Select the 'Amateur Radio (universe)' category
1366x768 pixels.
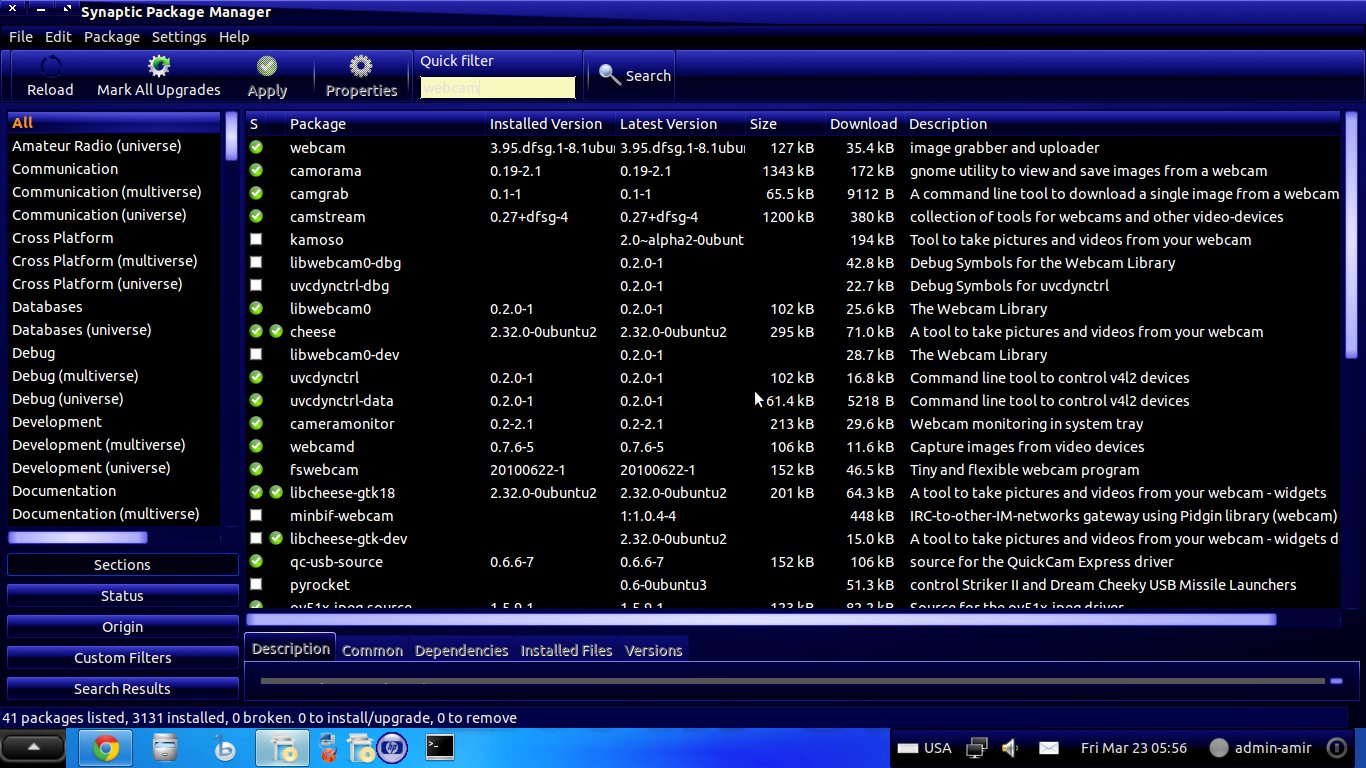(114, 146)
